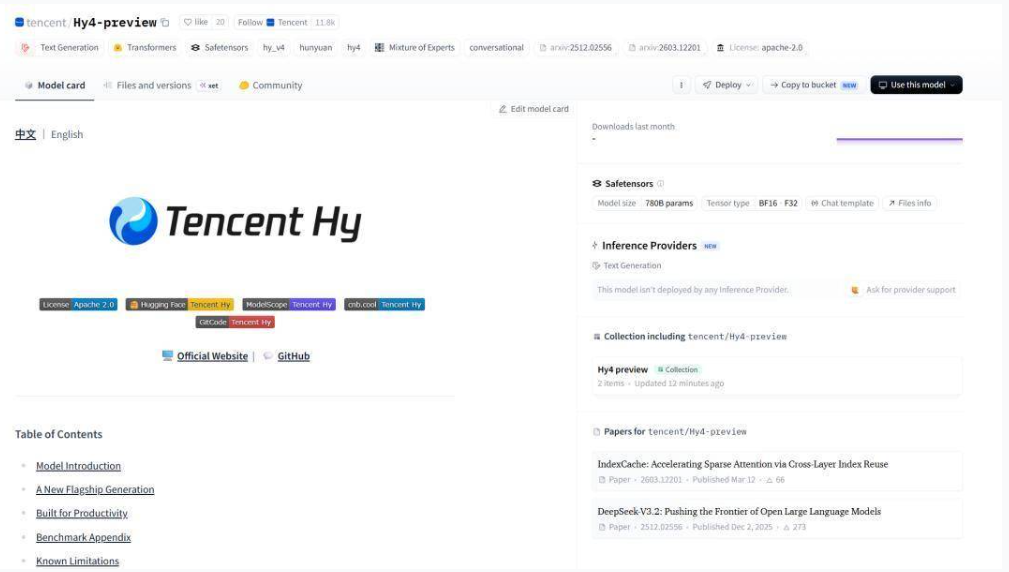Open the Hugging Face Tencent Hy badge
The image size is (1009, 572).
pyautogui.click(x=180, y=304)
